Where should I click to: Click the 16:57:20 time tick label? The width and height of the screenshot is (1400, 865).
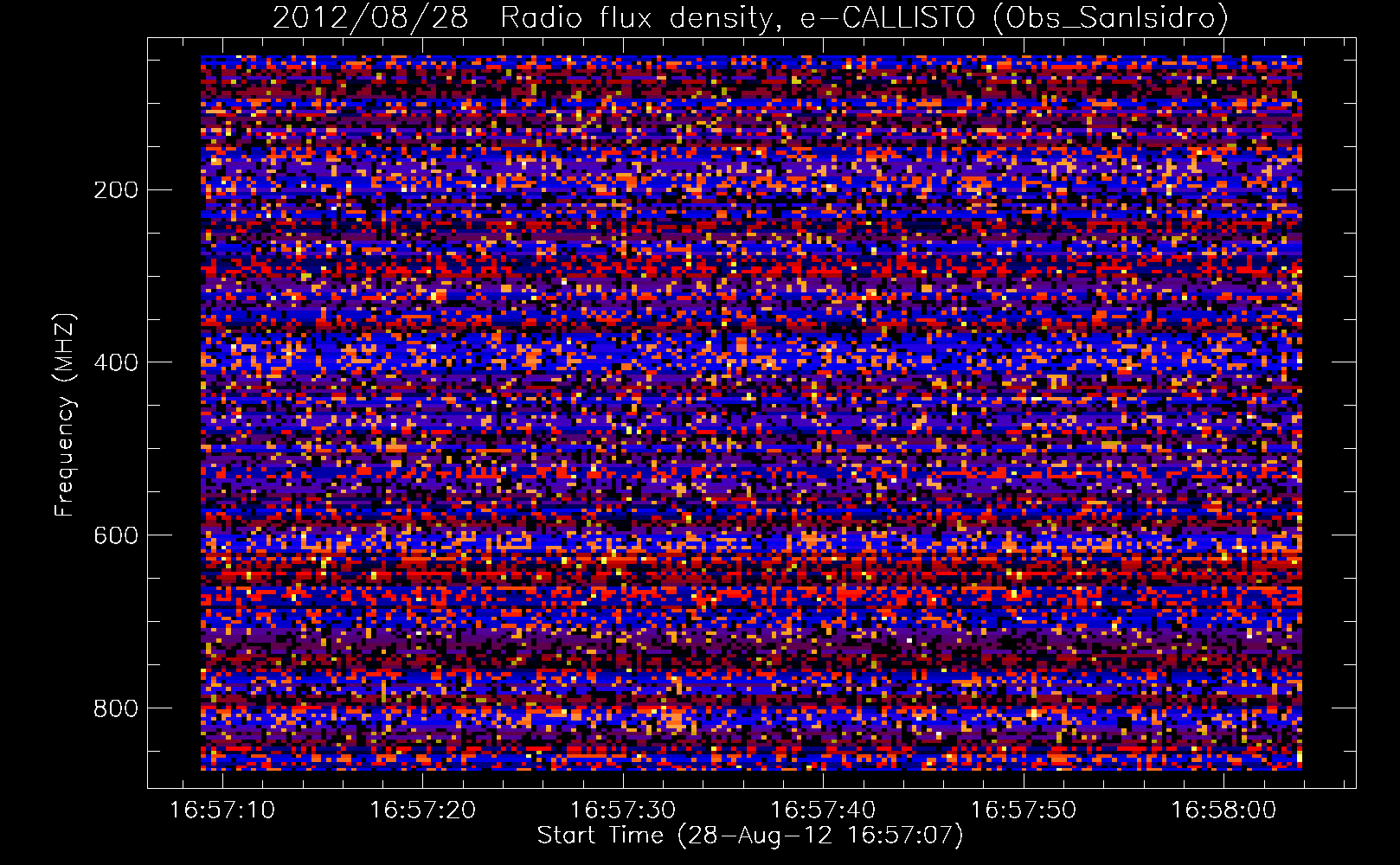point(422,810)
